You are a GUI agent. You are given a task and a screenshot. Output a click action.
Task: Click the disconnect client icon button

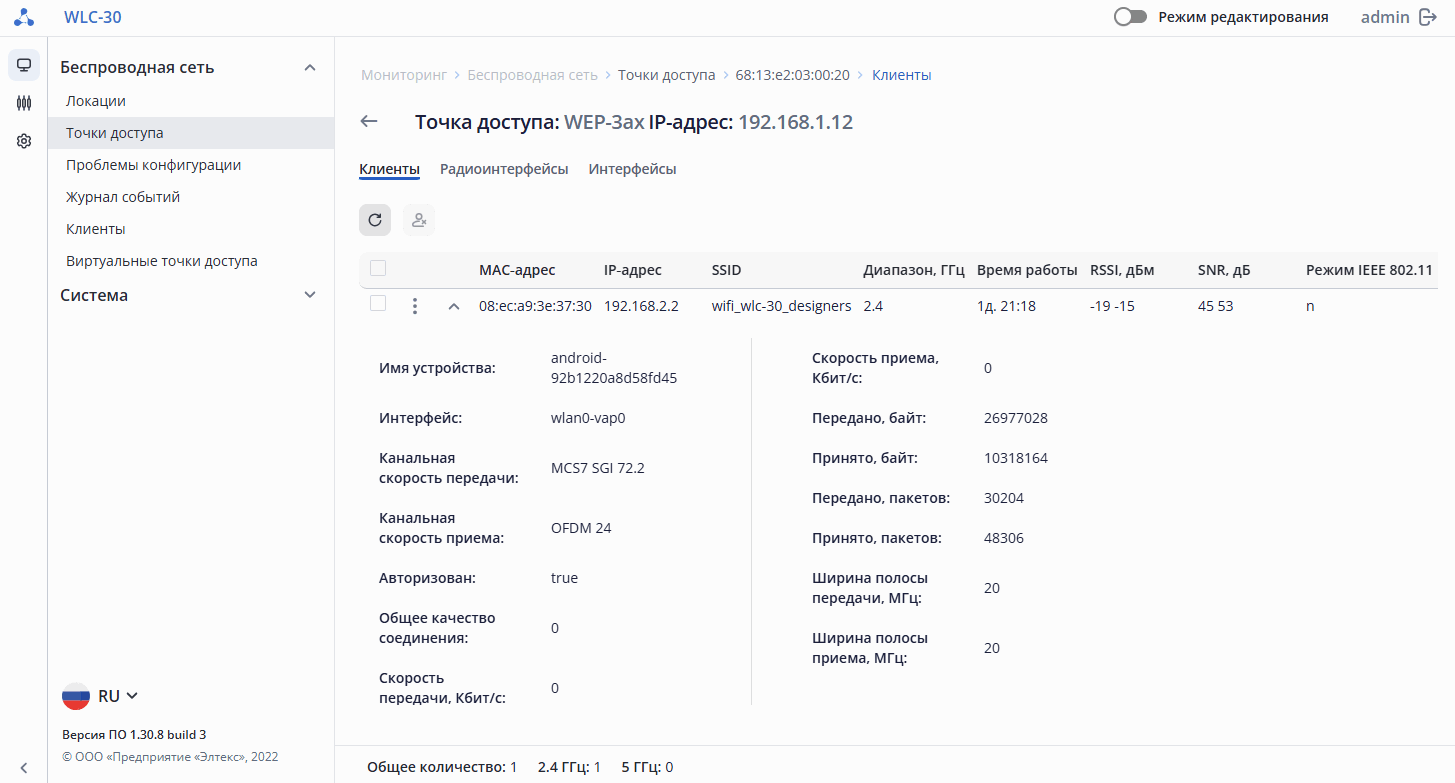pyautogui.click(x=419, y=220)
